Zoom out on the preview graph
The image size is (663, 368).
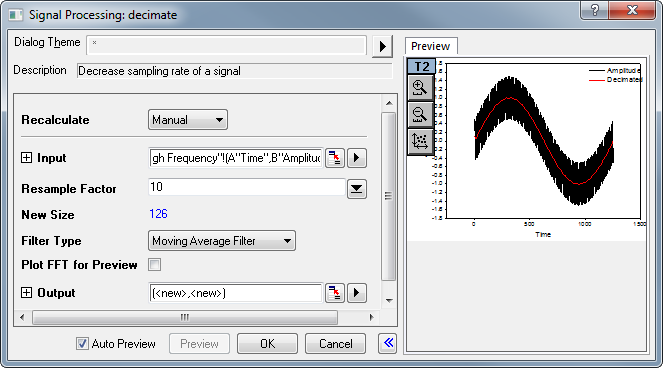tap(420, 115)
